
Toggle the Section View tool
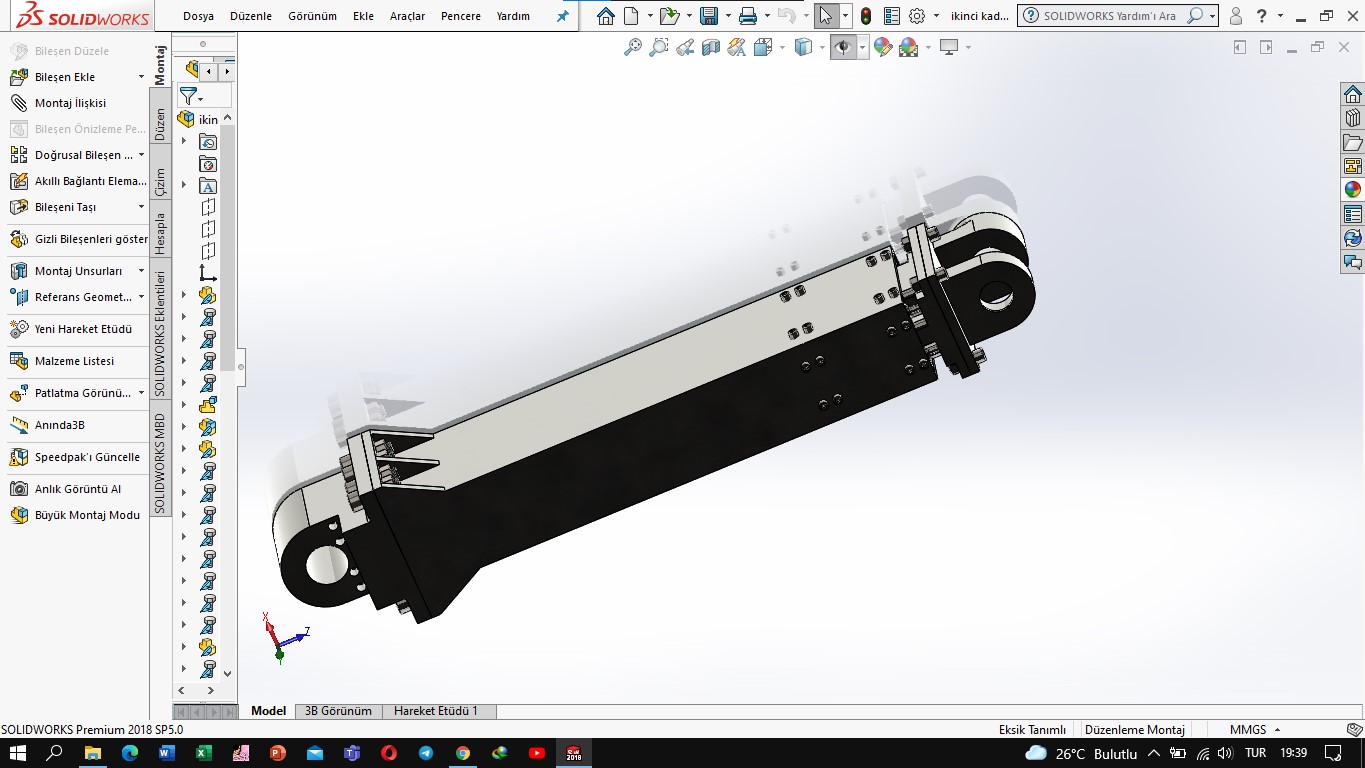(x=711, y=47)
